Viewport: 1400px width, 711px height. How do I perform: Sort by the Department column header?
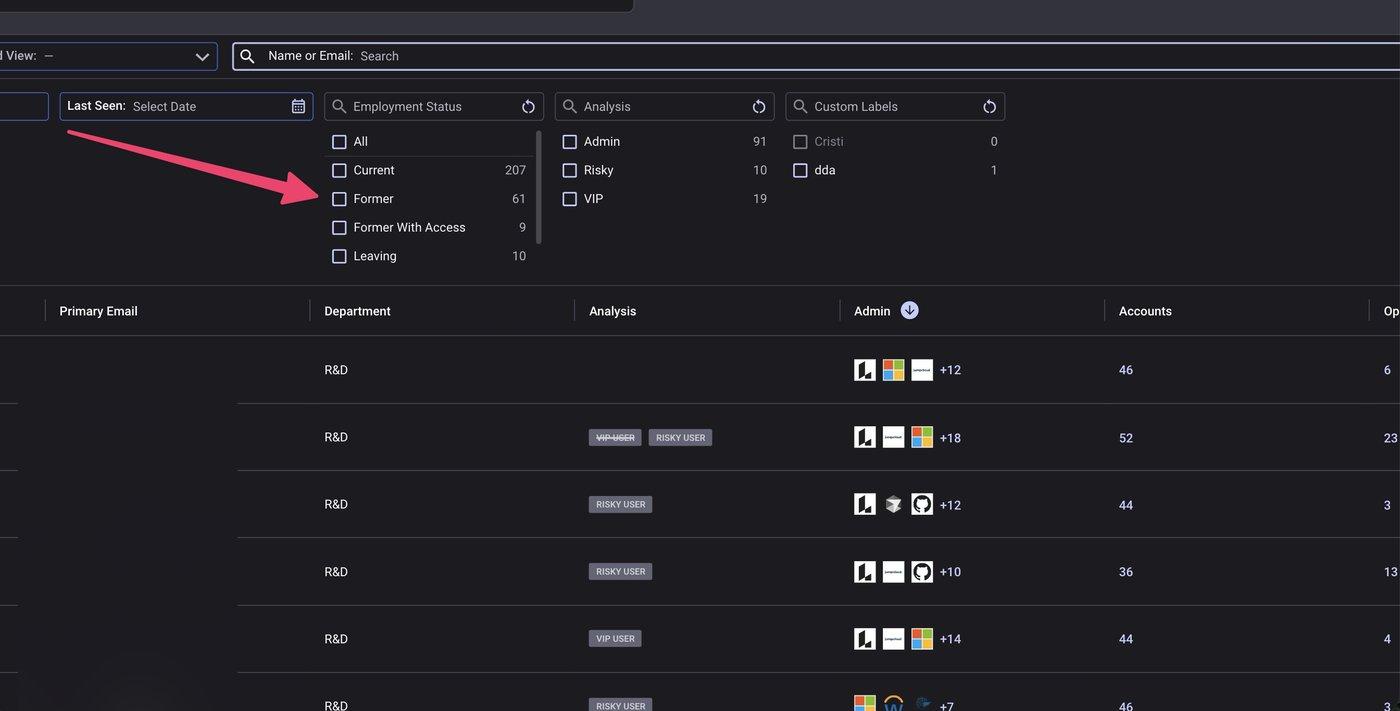point(357,311)
